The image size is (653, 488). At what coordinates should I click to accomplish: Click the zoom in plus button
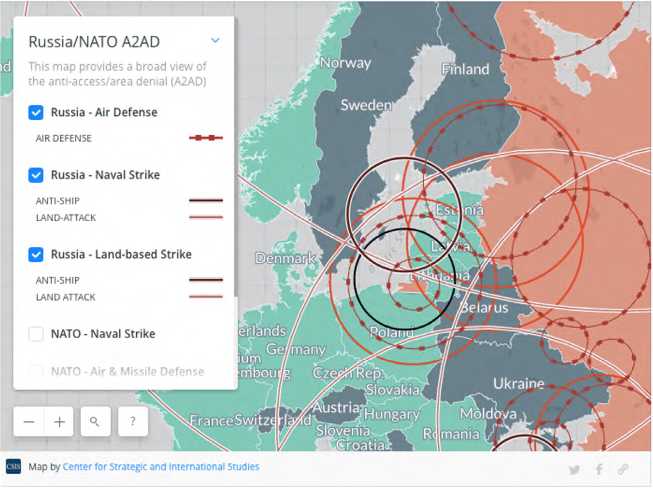[x=60, y=422]
